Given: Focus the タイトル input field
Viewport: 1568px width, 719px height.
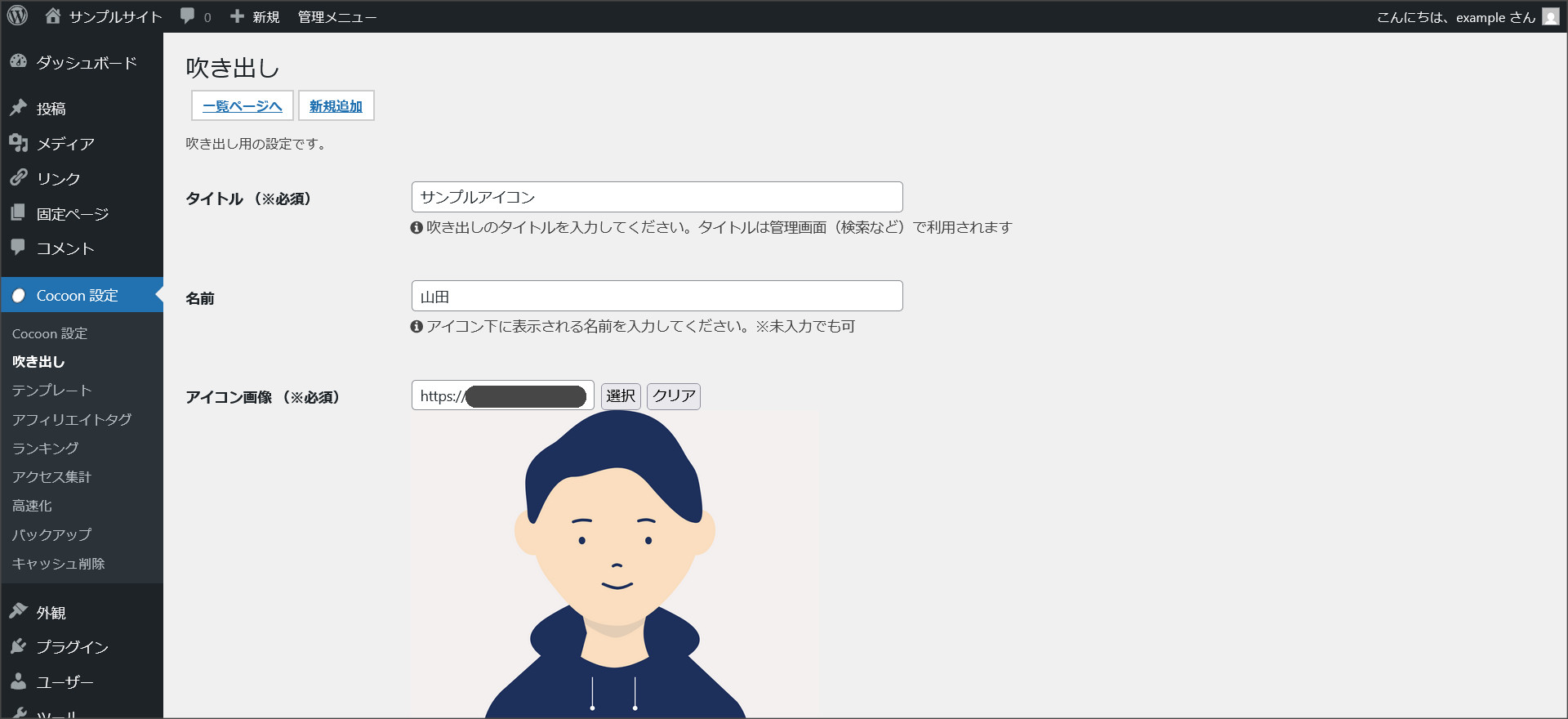Looking at the screenshot, I should click(x=657, y=197).
